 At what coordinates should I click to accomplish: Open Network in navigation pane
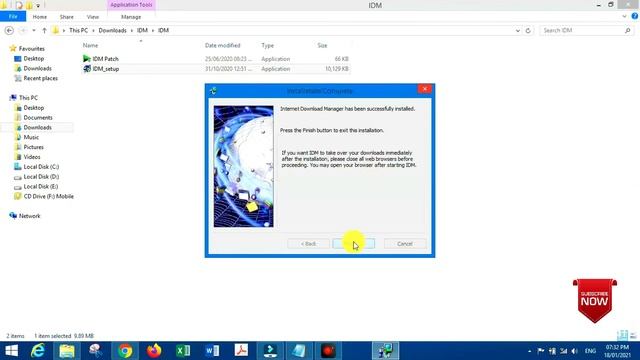point(29,216)
